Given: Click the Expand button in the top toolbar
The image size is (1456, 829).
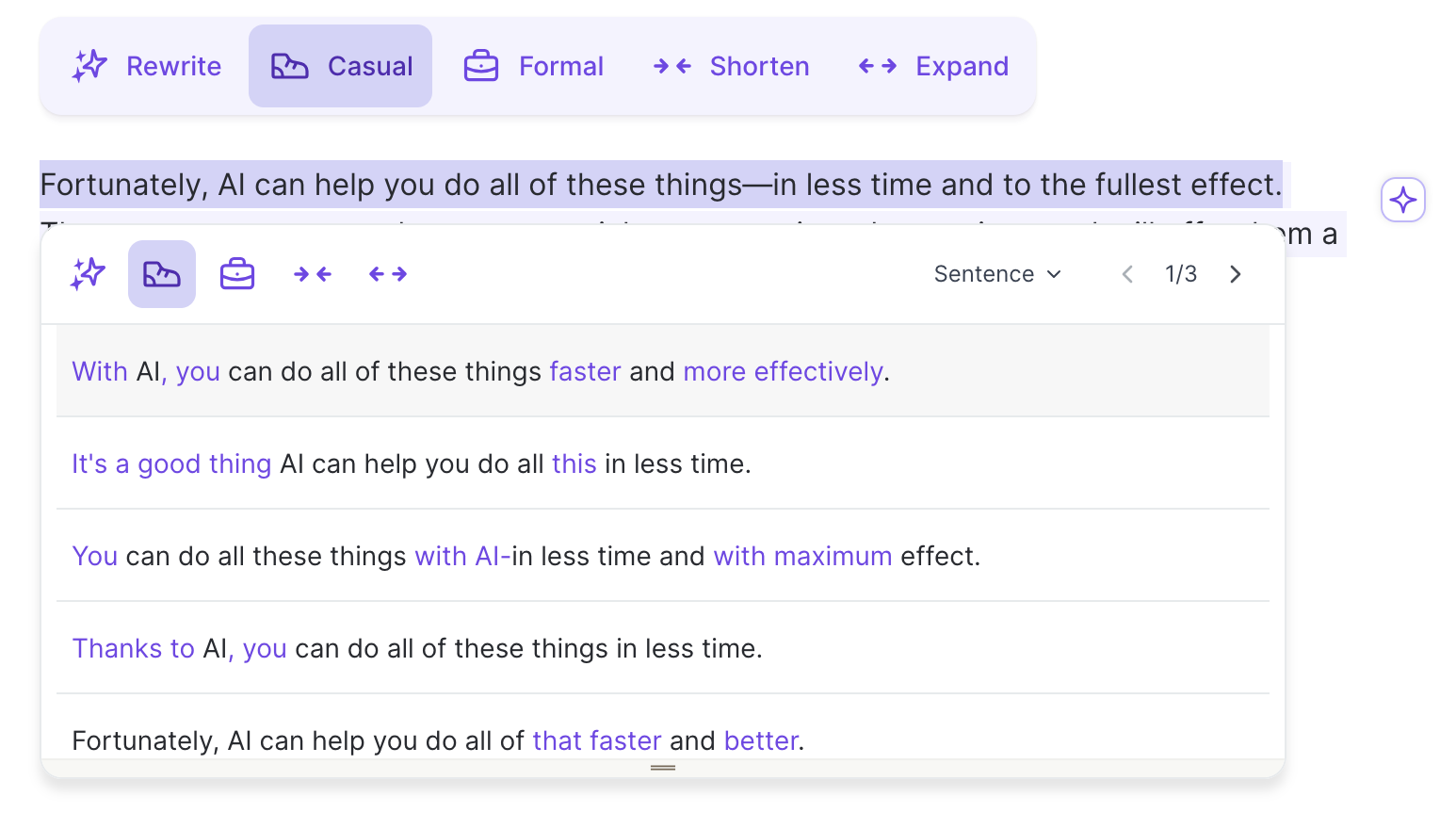Looking at the screenshot, I should coord(933,66).
